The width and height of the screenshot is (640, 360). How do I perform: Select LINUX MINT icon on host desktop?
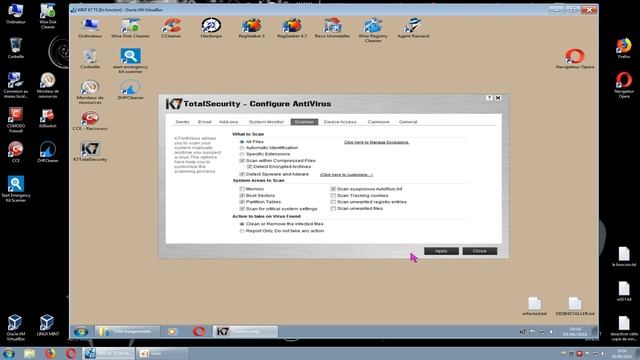tap(47, 325)
